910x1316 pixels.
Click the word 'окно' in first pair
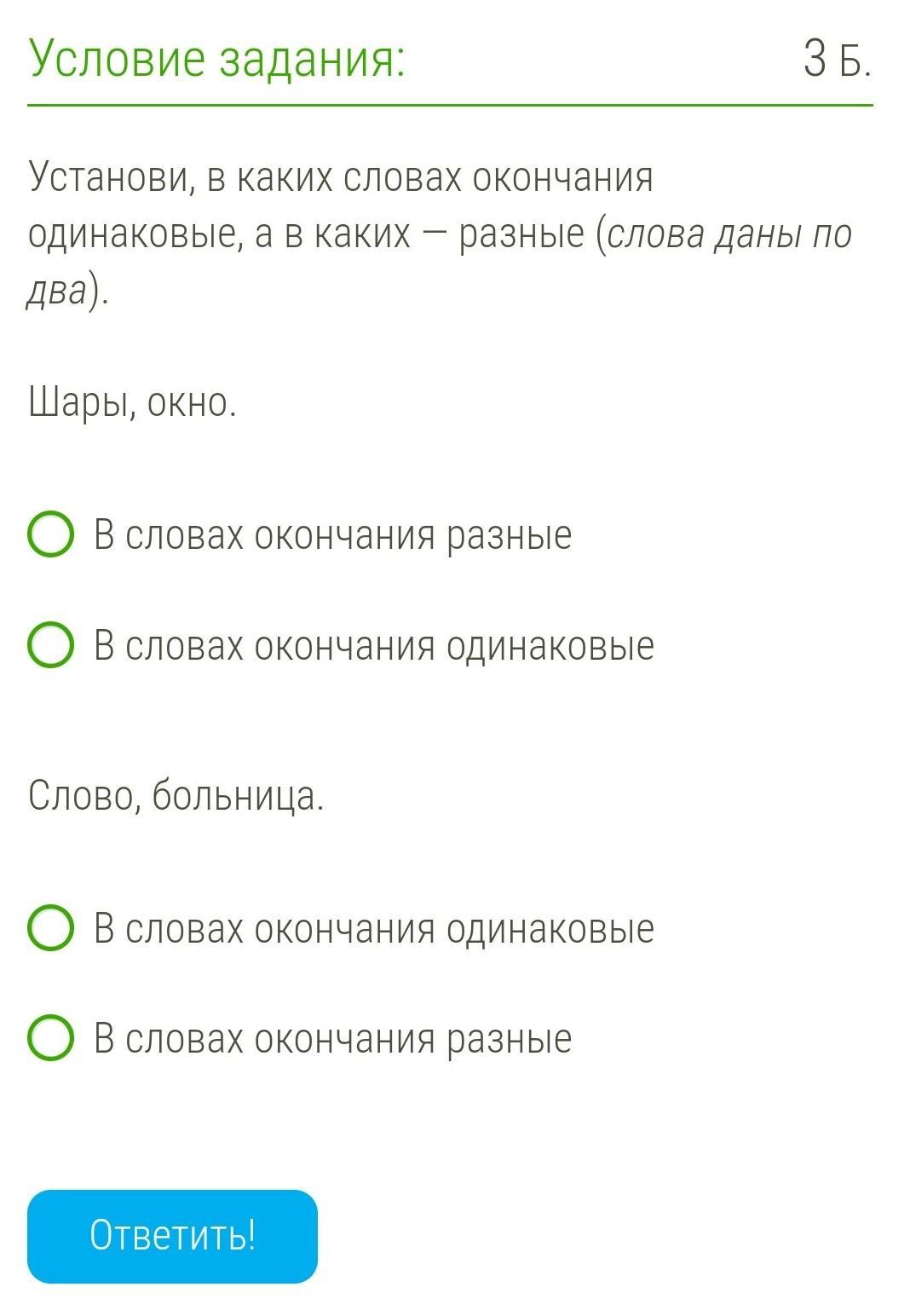189,402
